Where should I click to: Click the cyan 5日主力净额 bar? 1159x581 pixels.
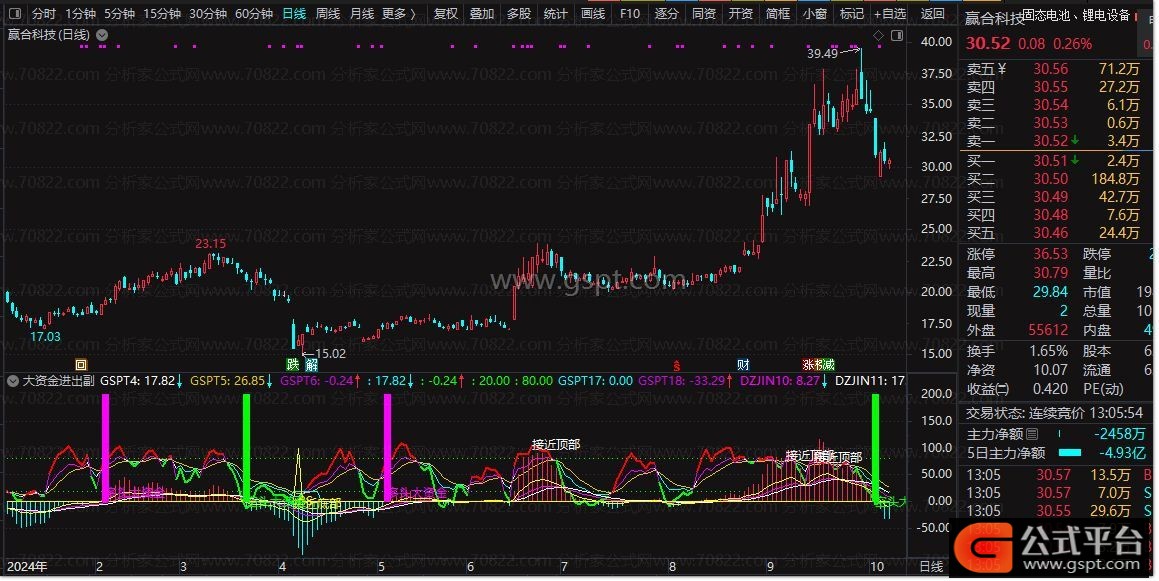pyautogui.click(x=1069, y=452)
